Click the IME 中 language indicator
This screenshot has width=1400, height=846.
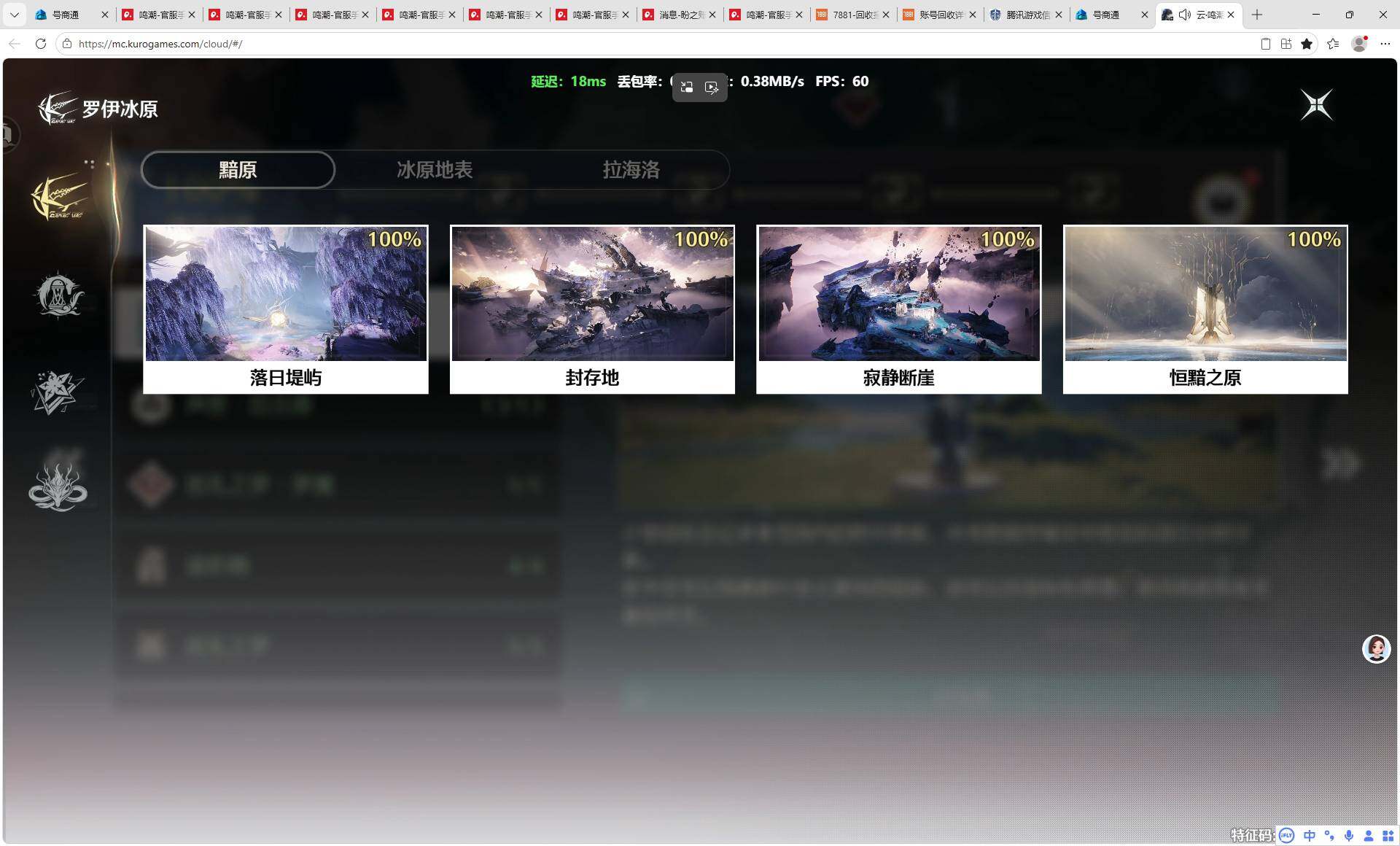click(1310, 836)
